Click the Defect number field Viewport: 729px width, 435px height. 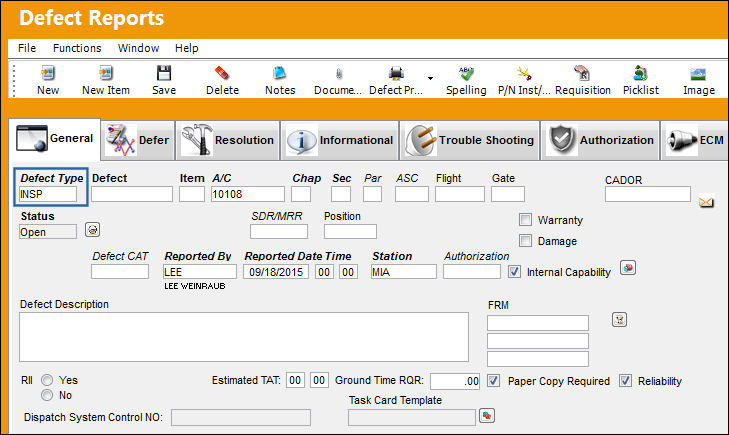(x=132, y=194)
